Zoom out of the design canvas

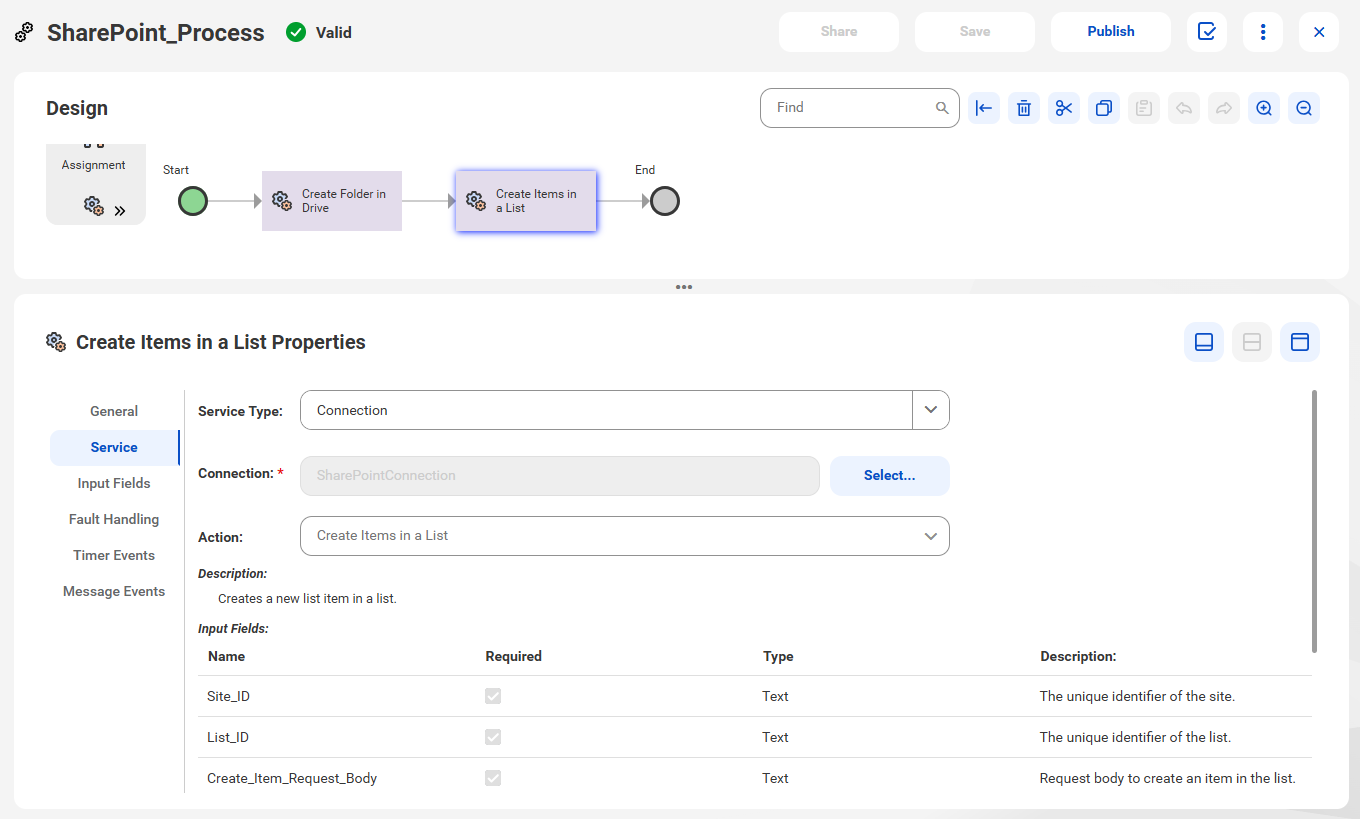pos(1304,108)
